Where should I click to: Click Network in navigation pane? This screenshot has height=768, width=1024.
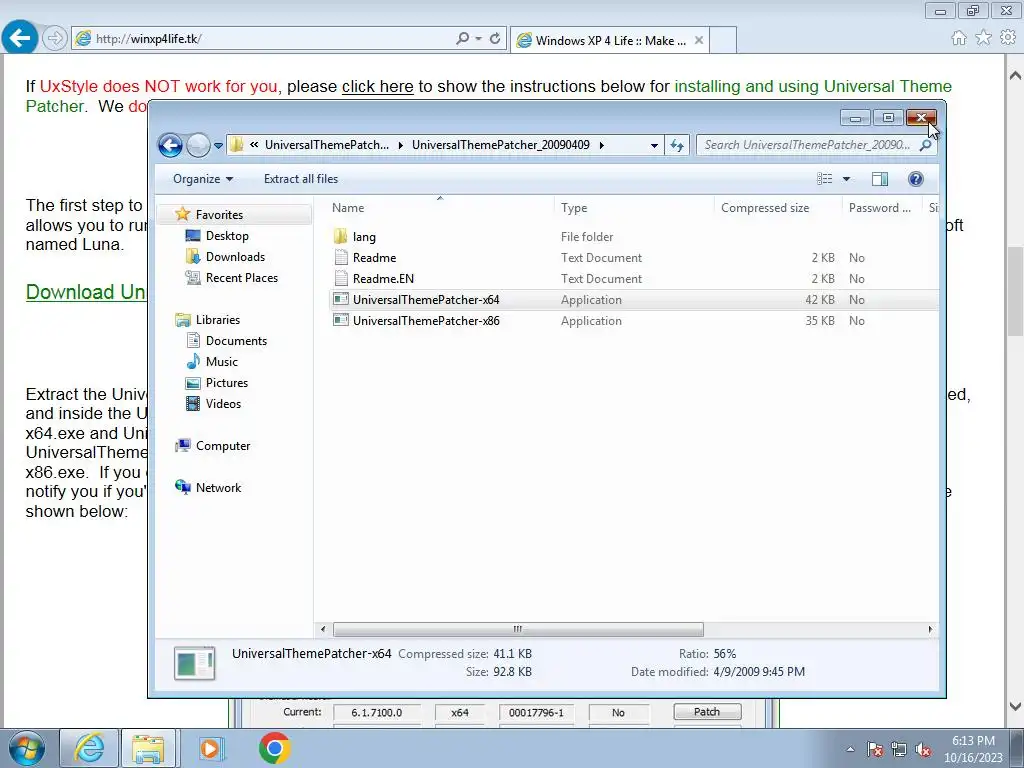pos(218,488)
